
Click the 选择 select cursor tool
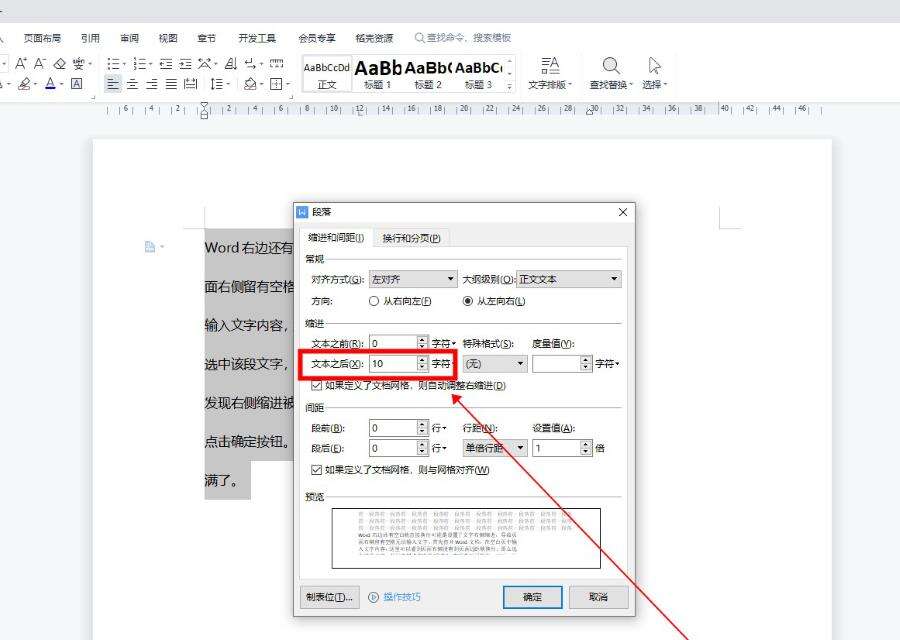[654, 73]
